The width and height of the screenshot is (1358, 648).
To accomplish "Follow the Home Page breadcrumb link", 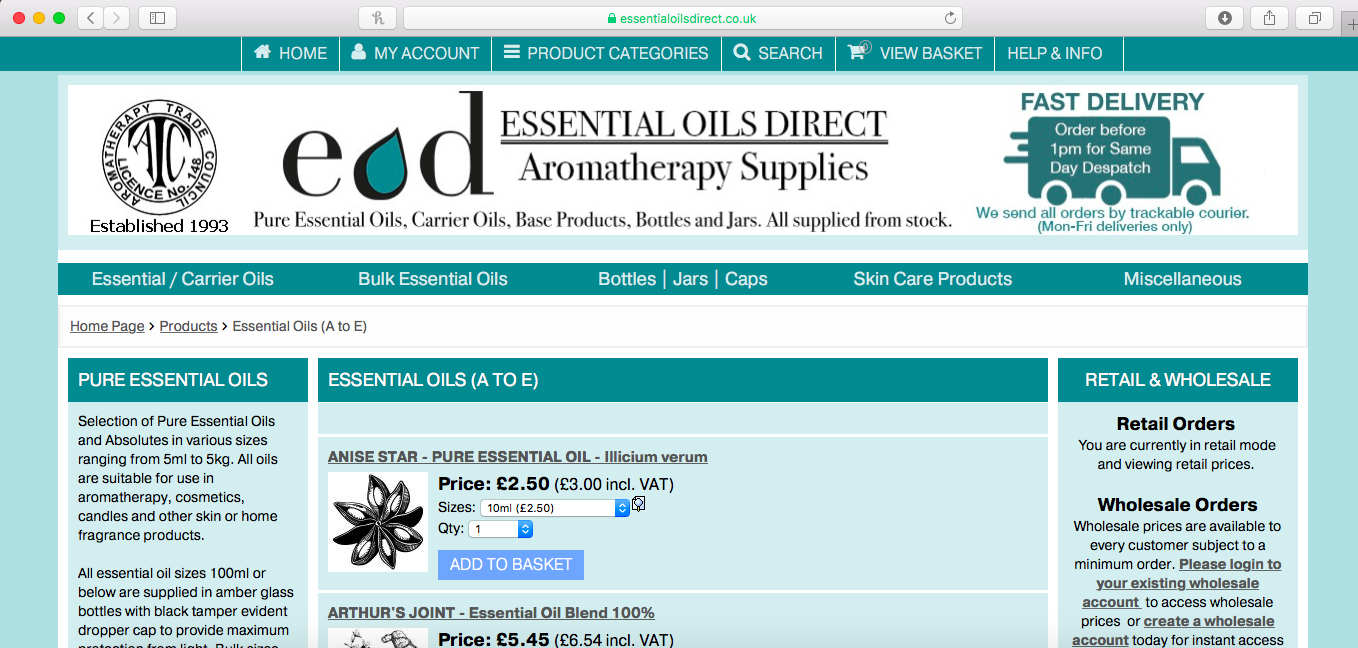I will click(107, 326).
